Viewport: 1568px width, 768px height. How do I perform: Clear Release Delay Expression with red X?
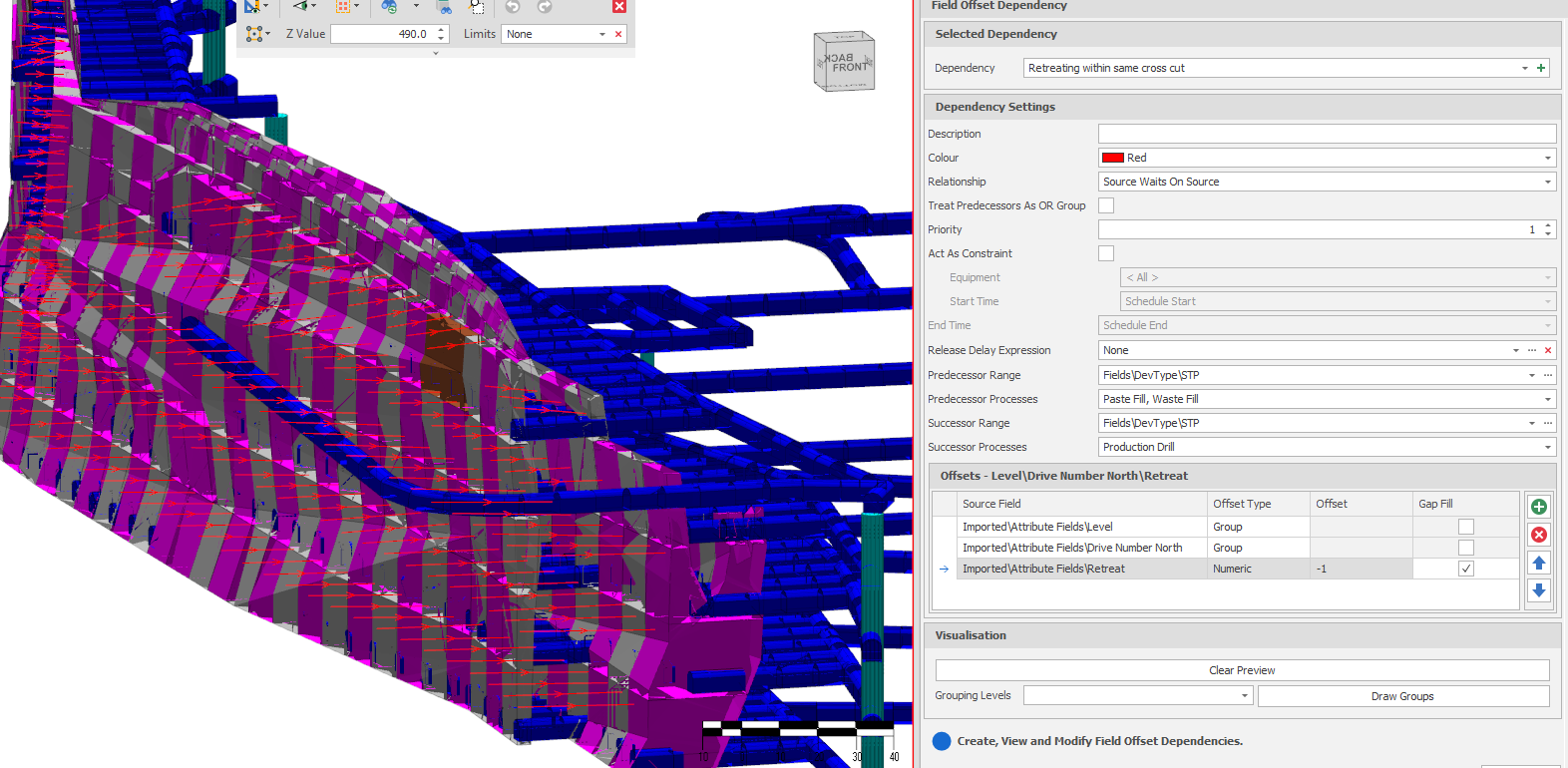(x=1547, y=350)
